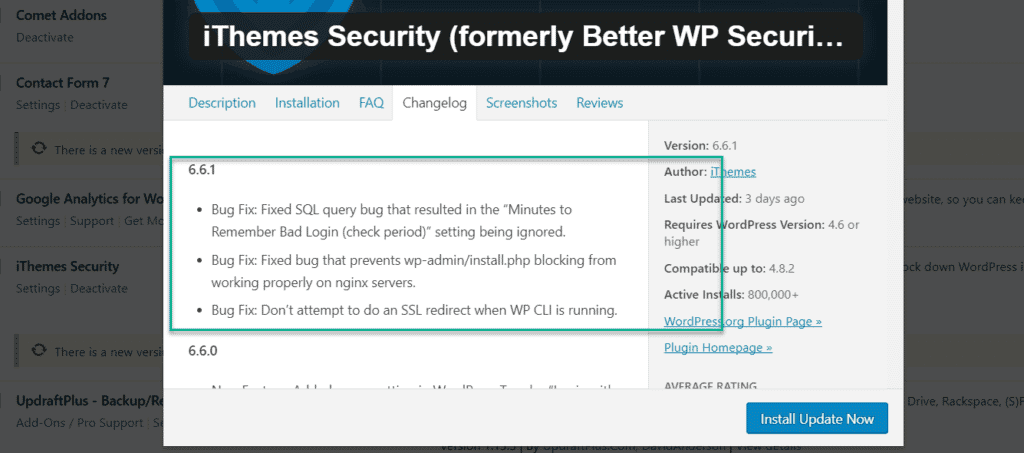Click the Requires WordPress Version text
Screen dimensions: 1024x453
click(762, 233)
